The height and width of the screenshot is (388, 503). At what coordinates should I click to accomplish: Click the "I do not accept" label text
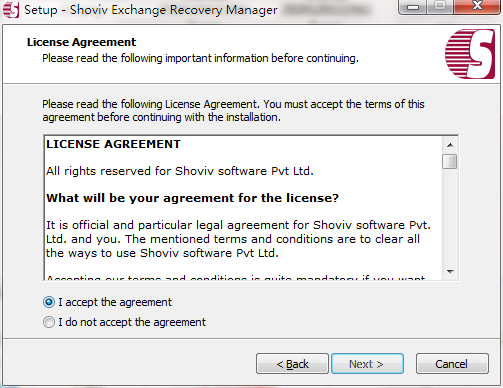point(132,322)
